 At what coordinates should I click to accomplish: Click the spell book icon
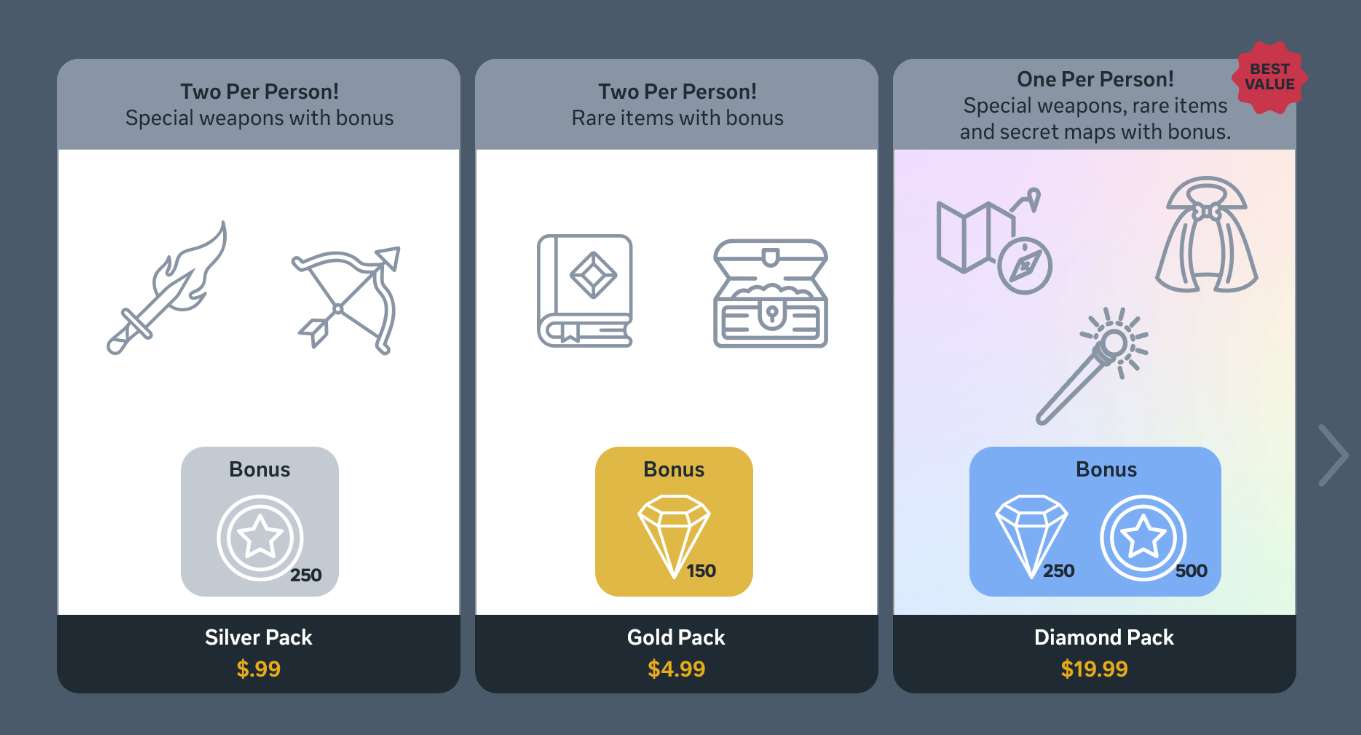pyautogui.click(x=585, y=291)
